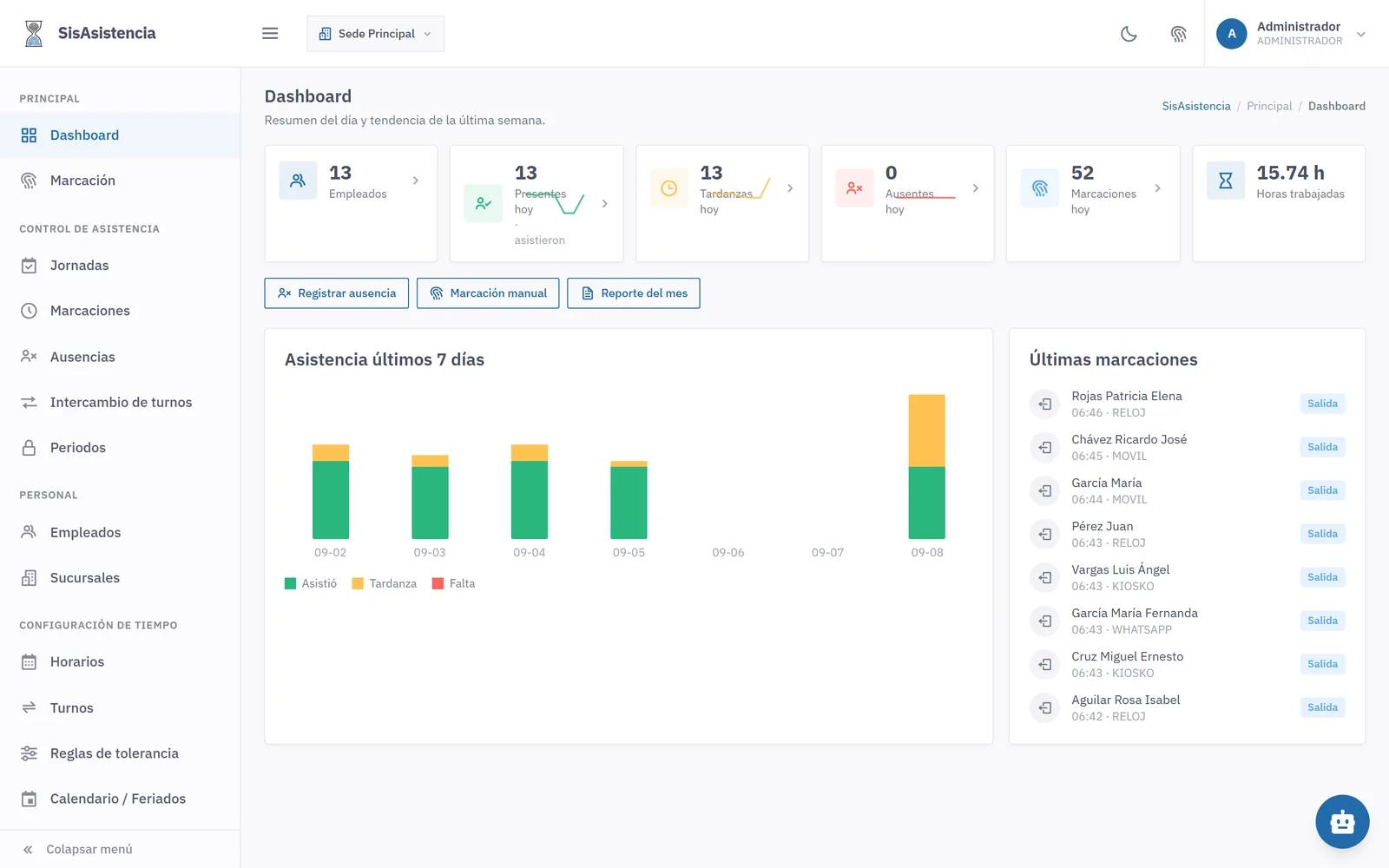Click the Ausencias user-x icon in the sidebar

click(29, 357)
